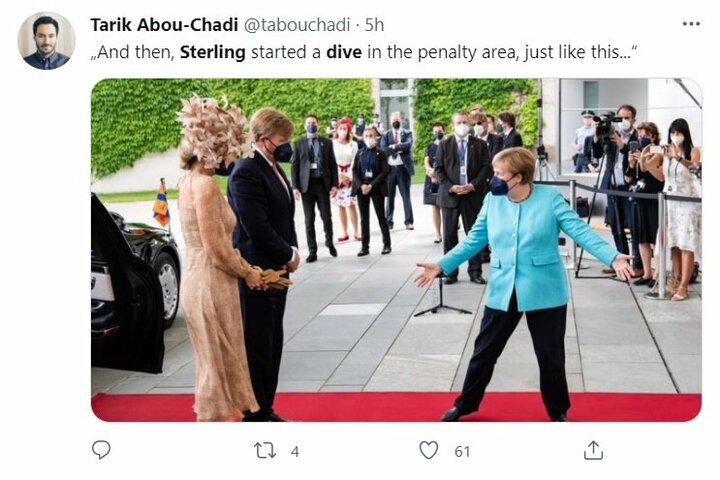Open Tarik Abou-Chadi display name link

164,25
